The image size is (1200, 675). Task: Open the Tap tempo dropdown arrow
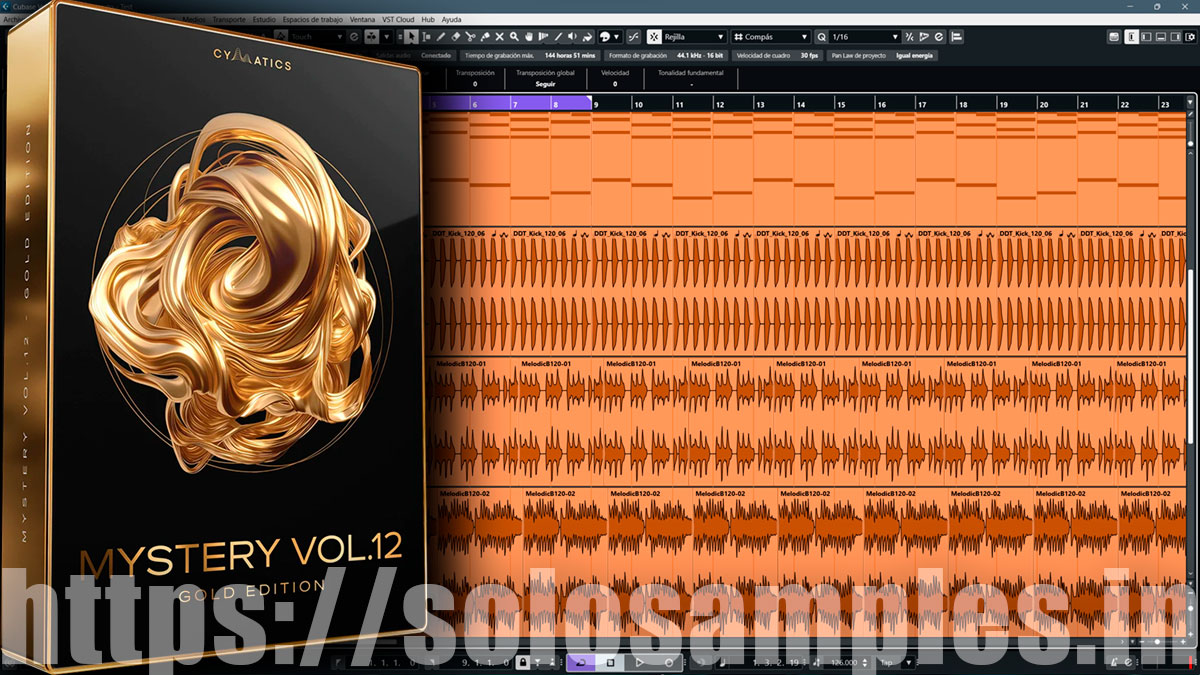pyautogui.click(x=908, y=663)
